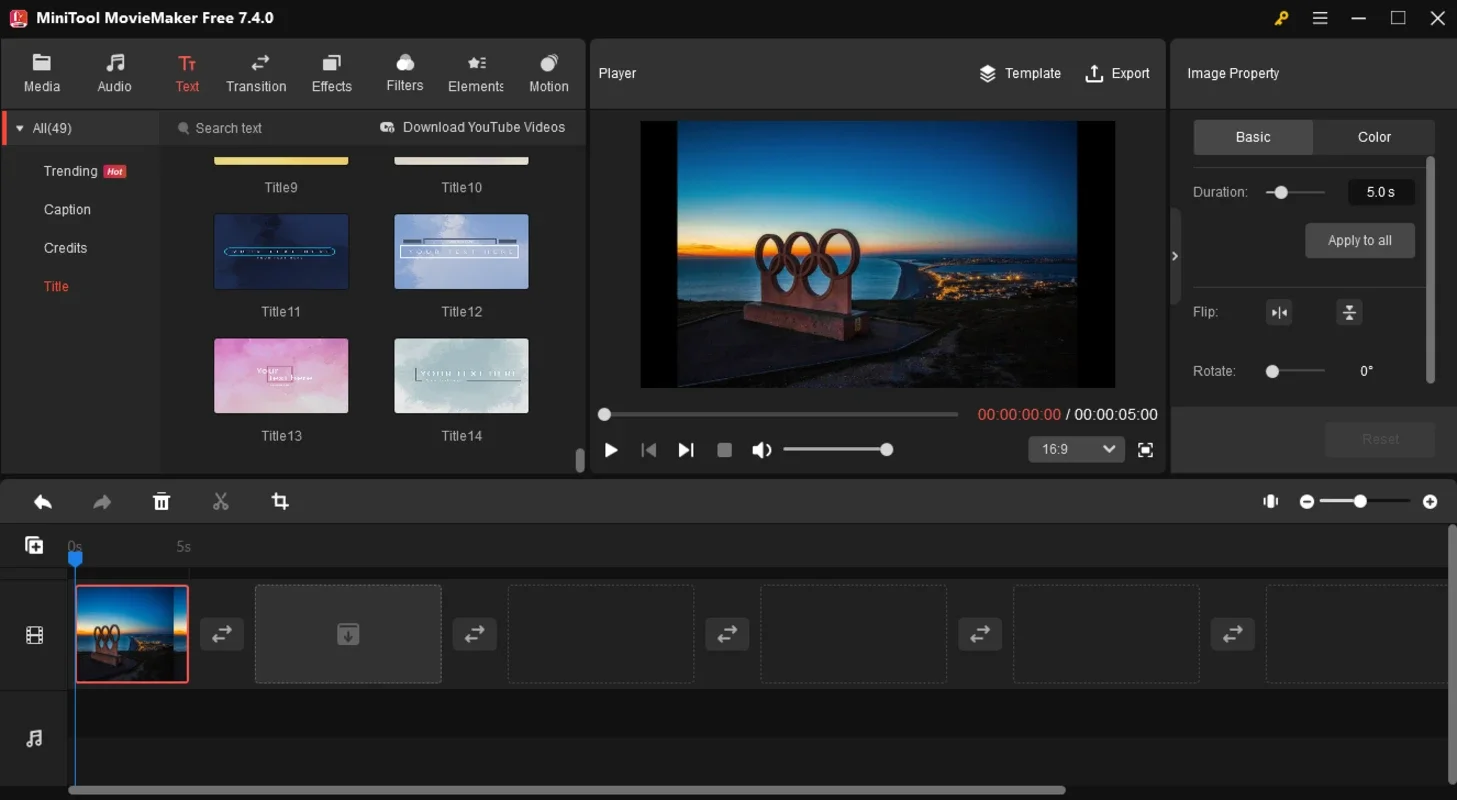Screen dimensions: 1457x800
Task: Delete the selected clip
Action: coord(161,502)
